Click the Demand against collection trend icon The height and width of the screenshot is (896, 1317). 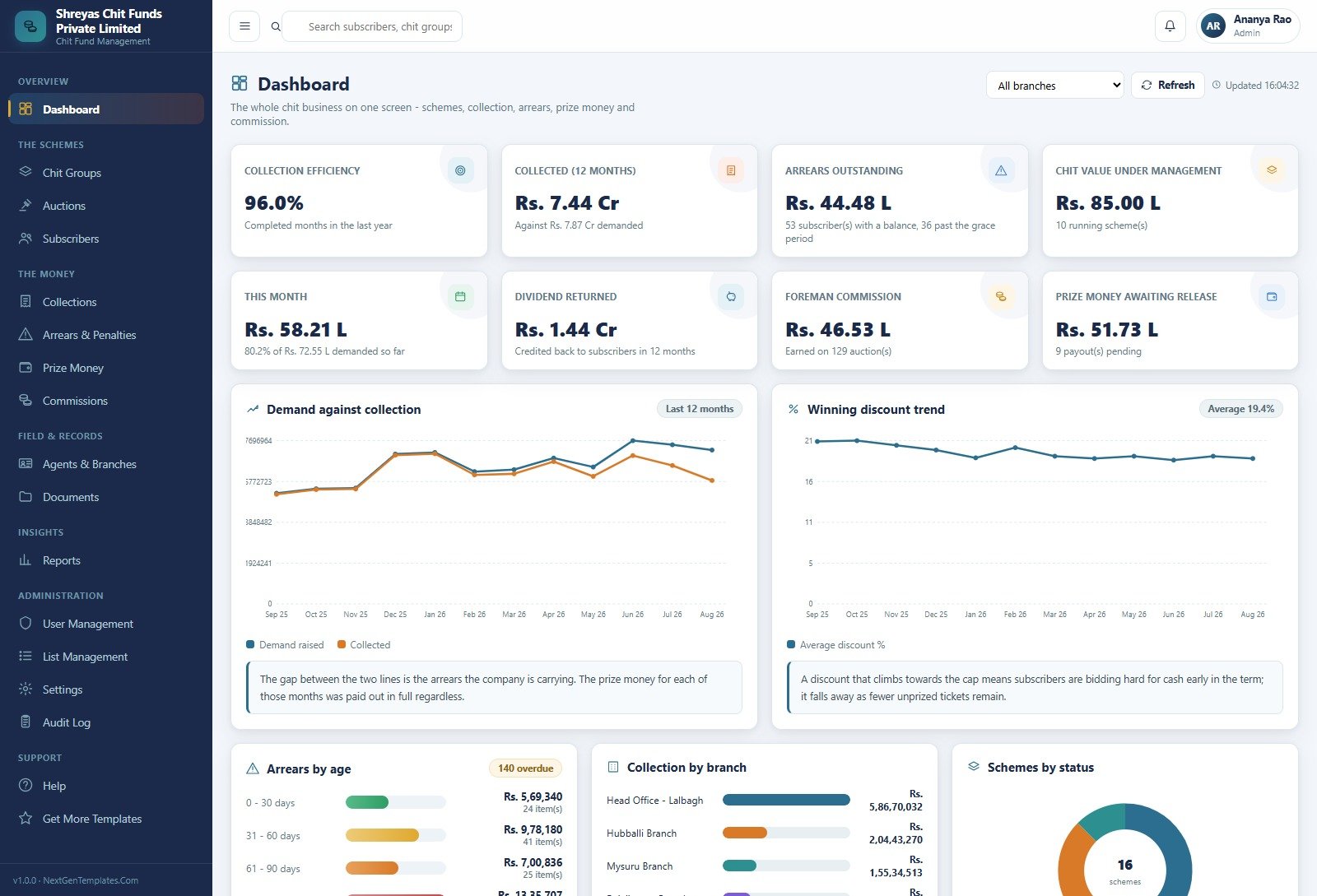(x=253, y=409)
